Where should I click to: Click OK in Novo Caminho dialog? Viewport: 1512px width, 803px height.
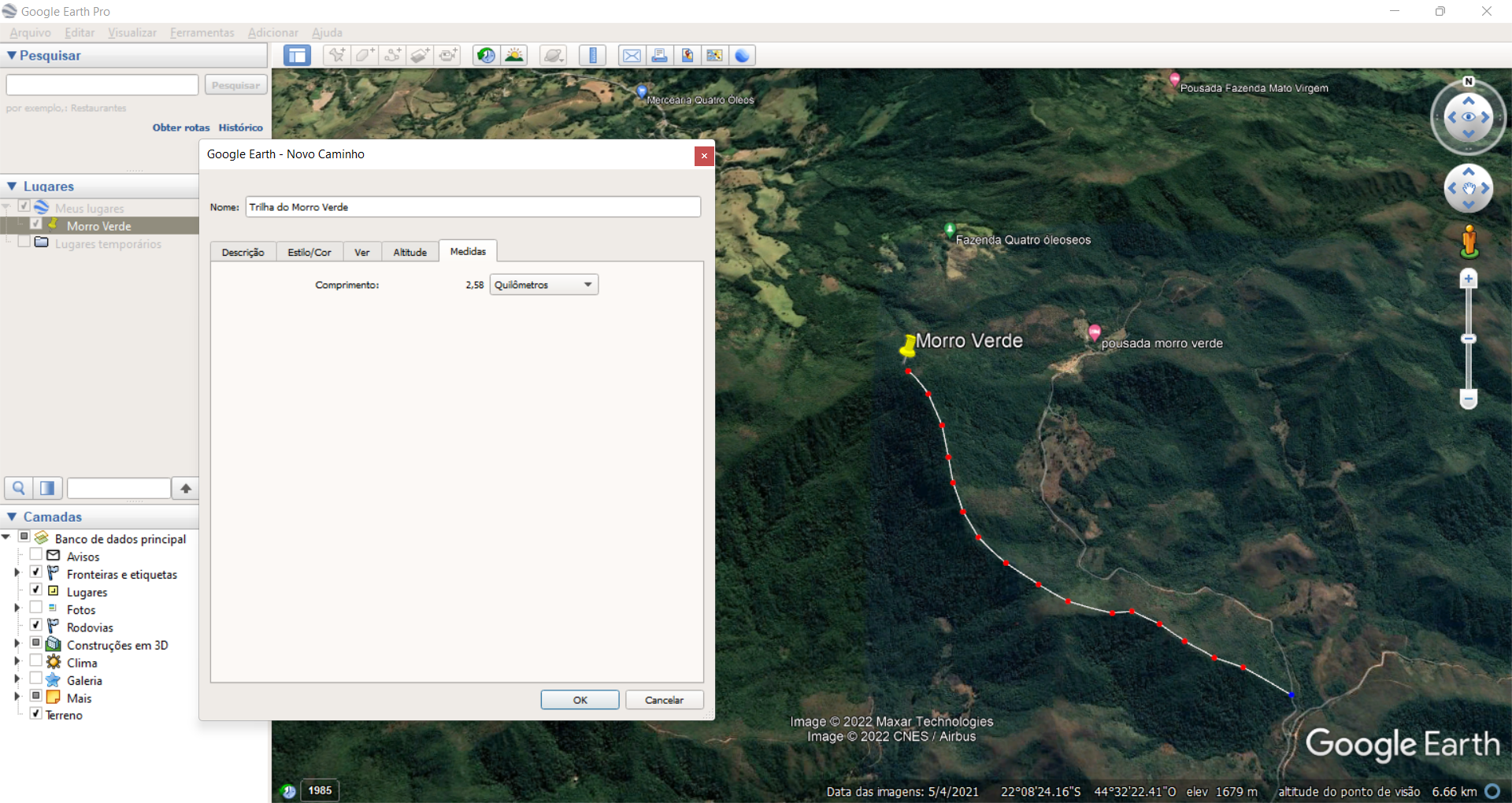pos(580,700)
